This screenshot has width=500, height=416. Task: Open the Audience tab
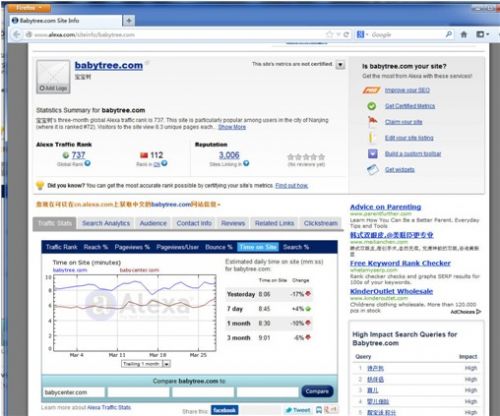[x=153, y=223]
